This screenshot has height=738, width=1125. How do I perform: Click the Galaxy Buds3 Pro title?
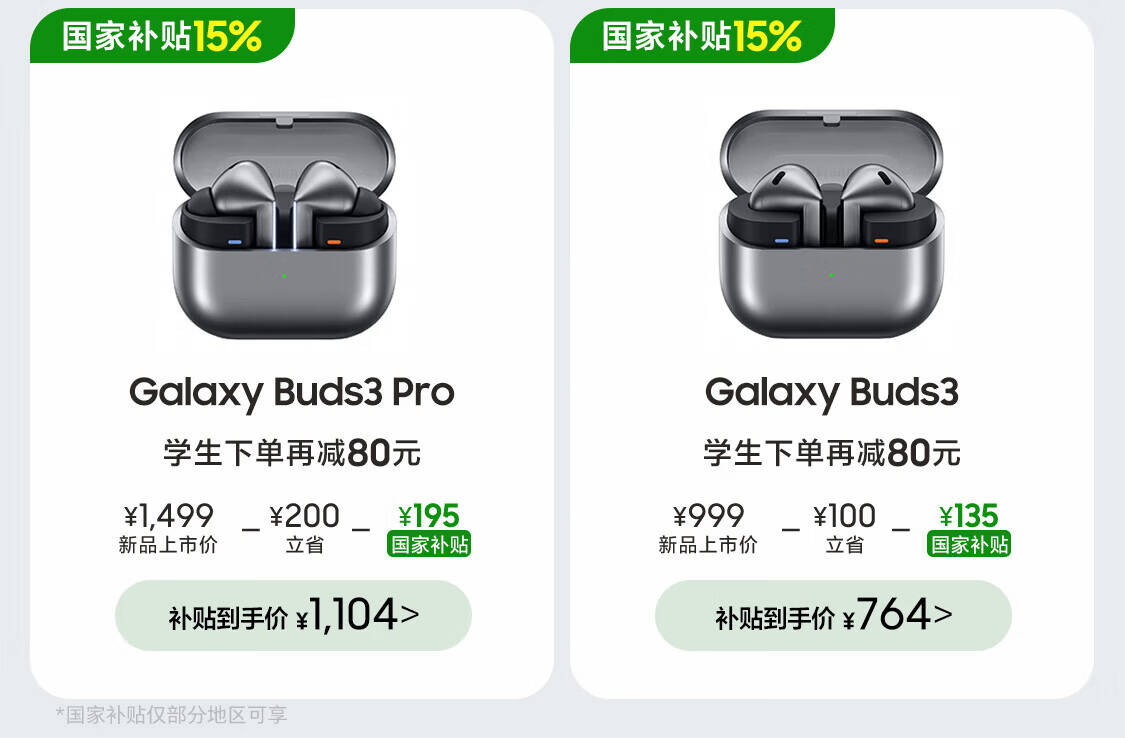coord(292,393)
